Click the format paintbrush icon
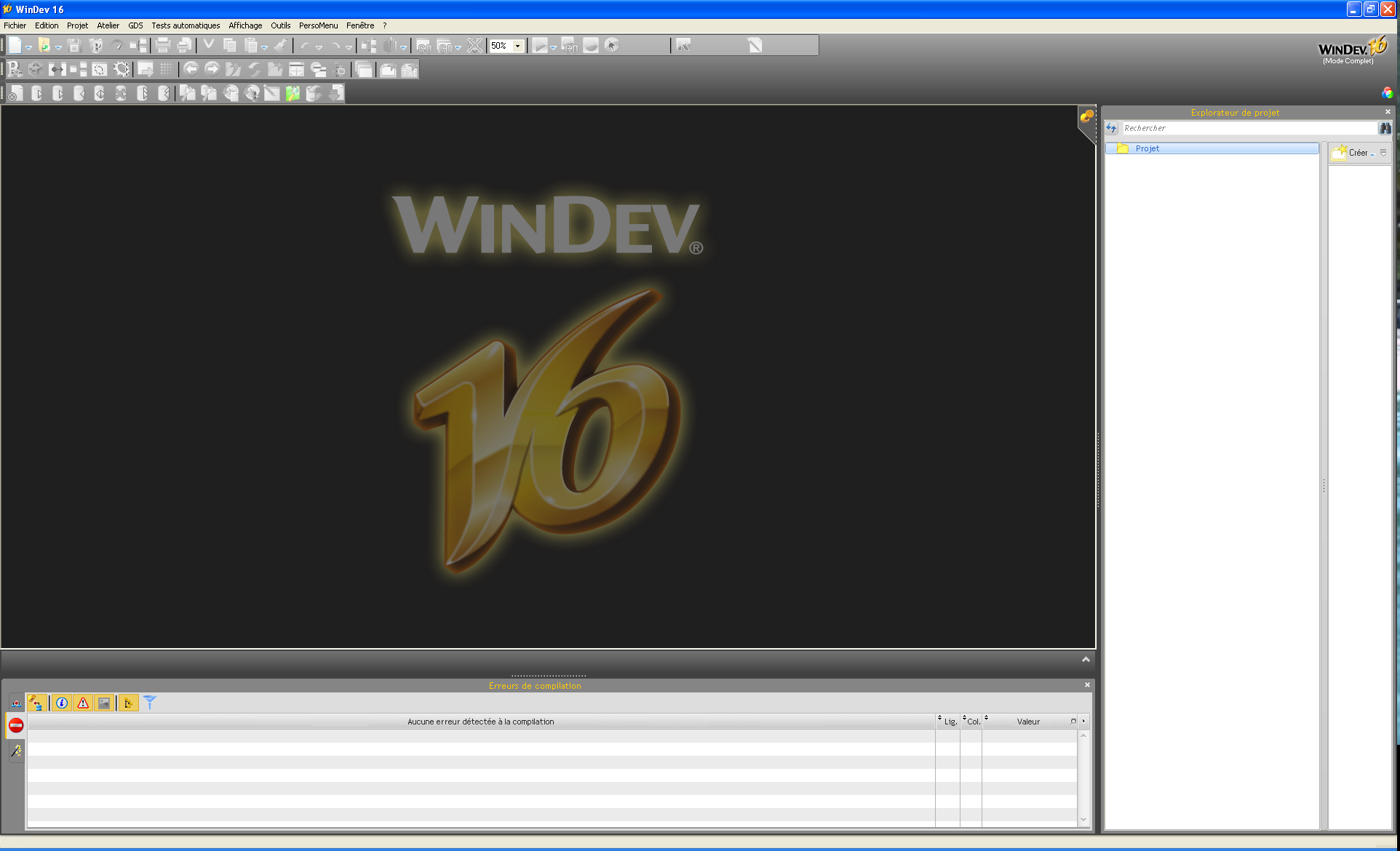This screenshot has width=1400, height=851. click(x=282, y=45)
